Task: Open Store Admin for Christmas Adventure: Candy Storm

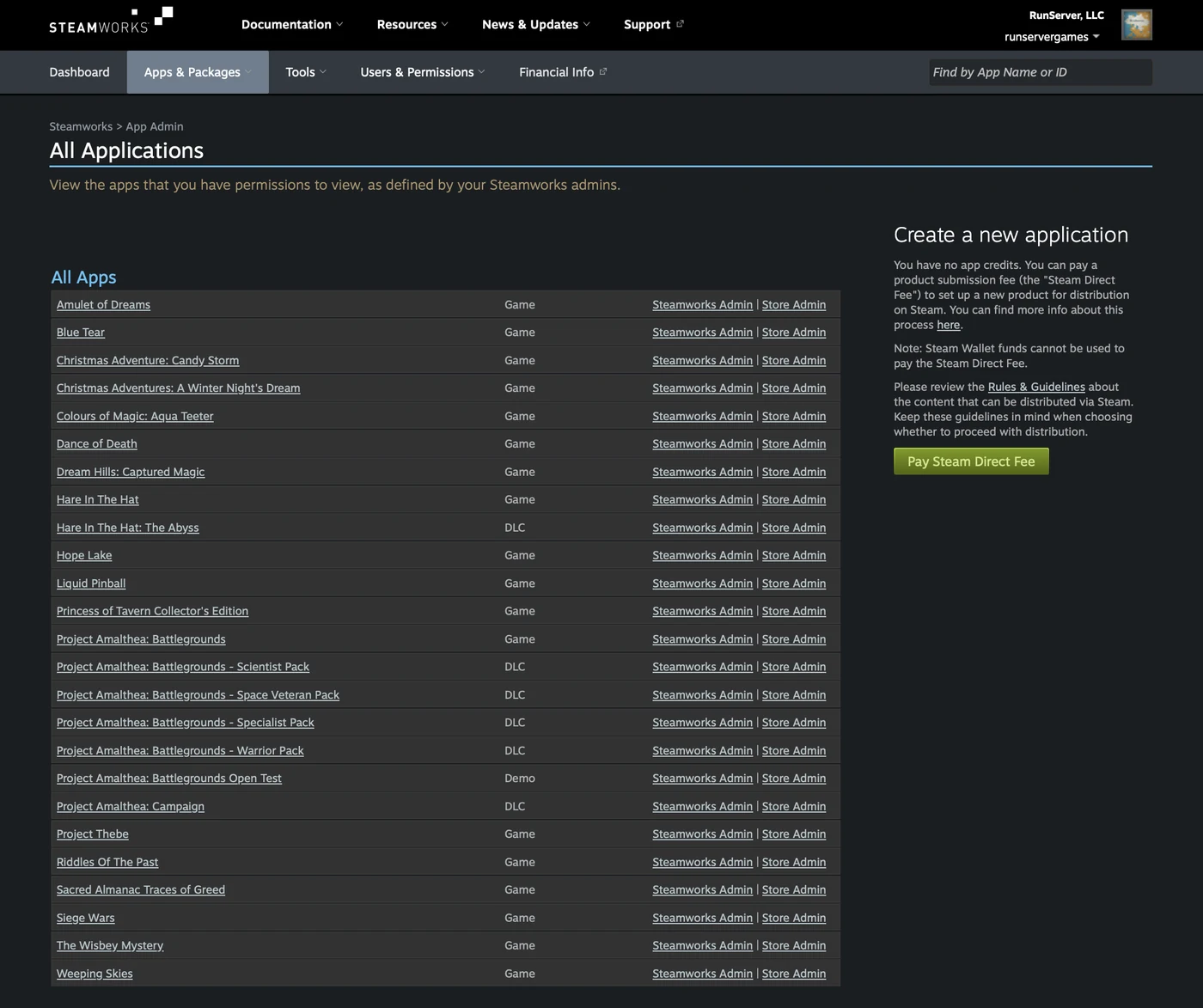Action: (x=794, y=360)
